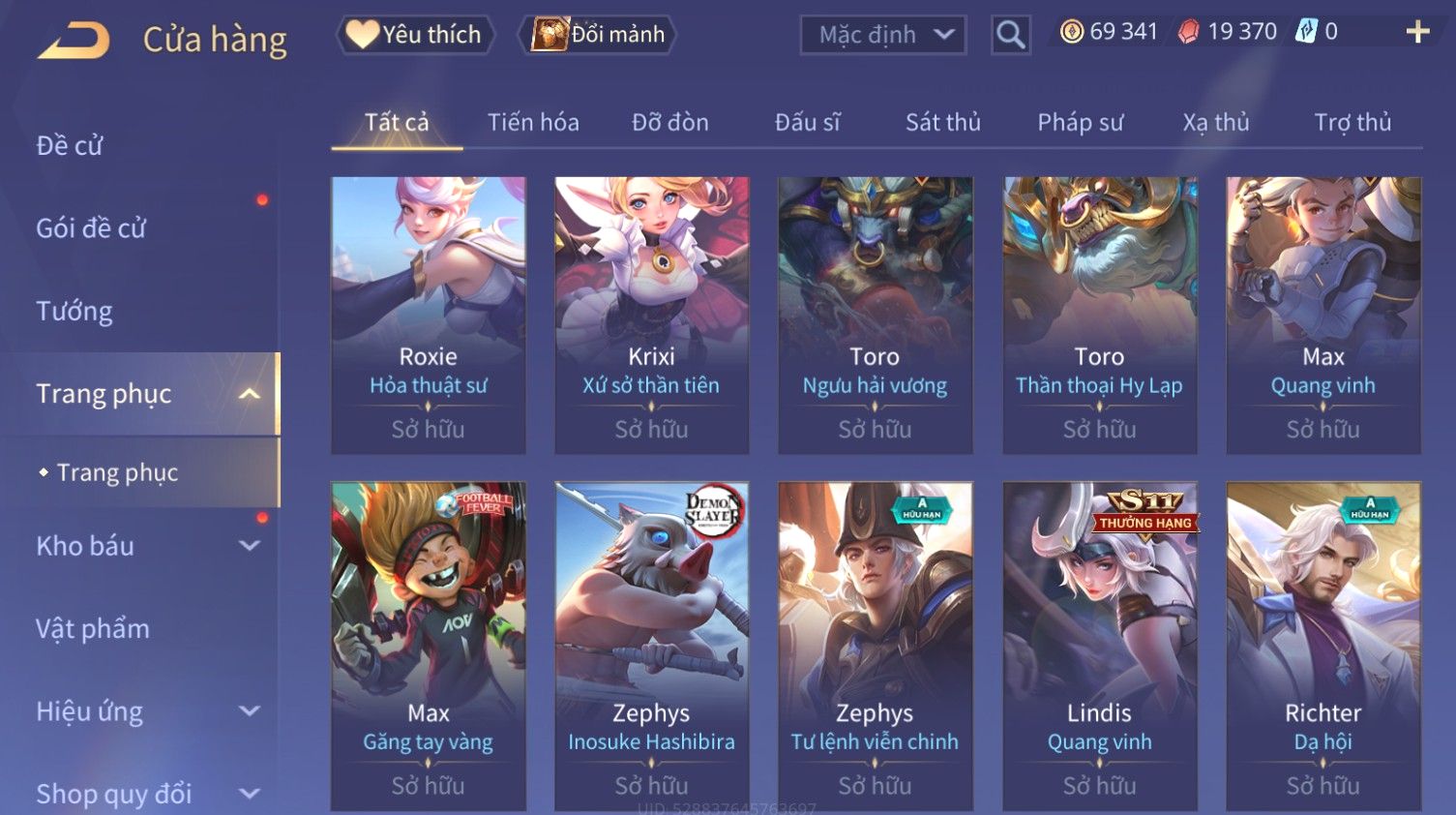The height and width of the screenshot is (815, 1456).
Task: Tap the gold coin balance icon
Action: point(1071,32)
